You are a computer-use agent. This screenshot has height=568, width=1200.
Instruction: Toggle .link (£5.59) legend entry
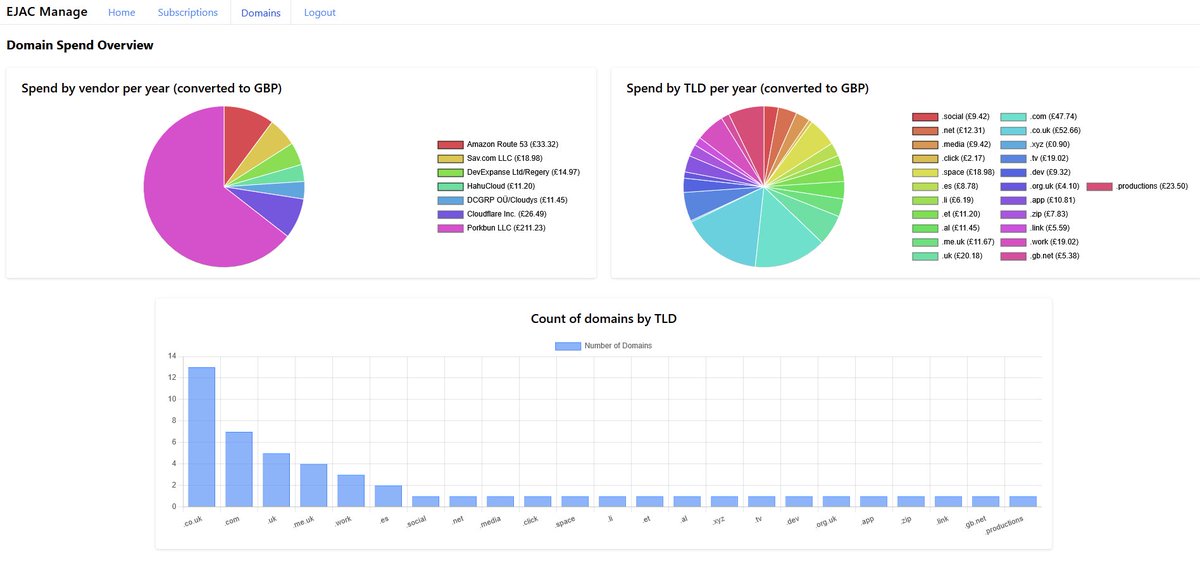click(x=1036, y=229)
